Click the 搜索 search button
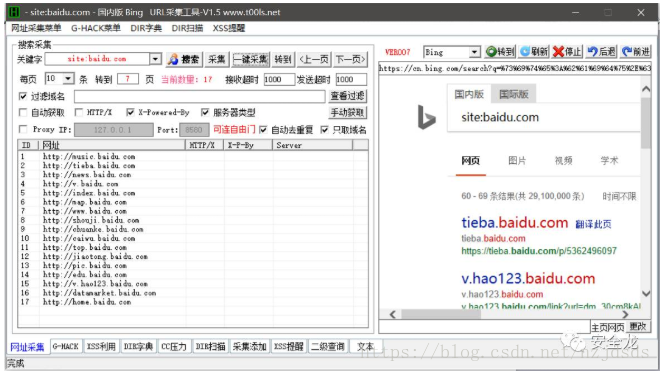Viewport: 661px width, 372px height. point(184,59)
